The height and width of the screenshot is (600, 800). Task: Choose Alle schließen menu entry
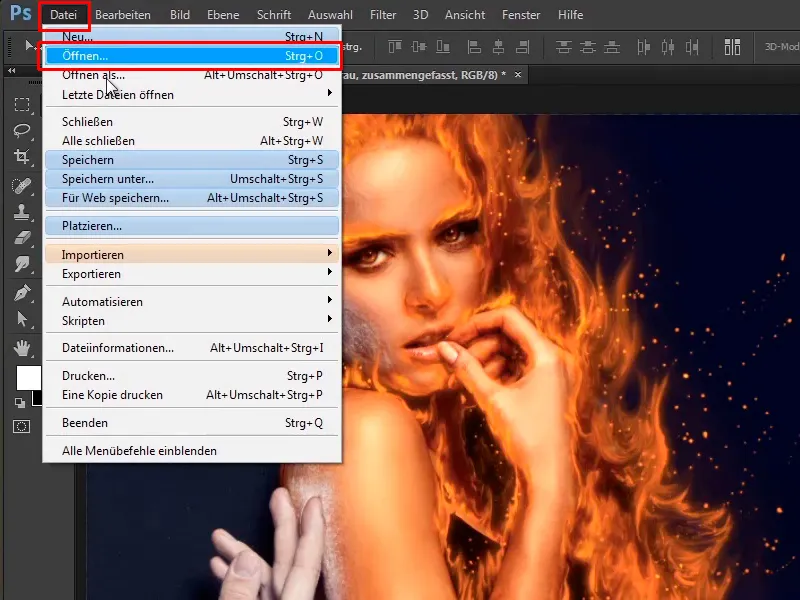[x=192, y=141]
